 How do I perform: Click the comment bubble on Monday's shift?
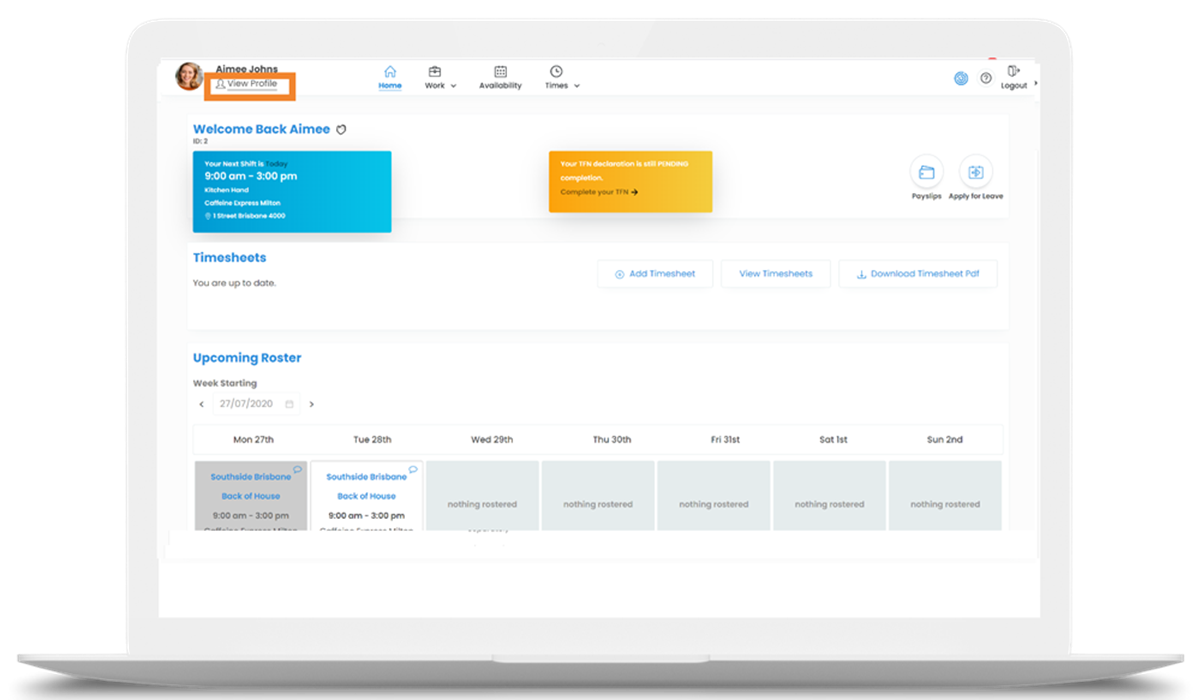tap(297, 469)
